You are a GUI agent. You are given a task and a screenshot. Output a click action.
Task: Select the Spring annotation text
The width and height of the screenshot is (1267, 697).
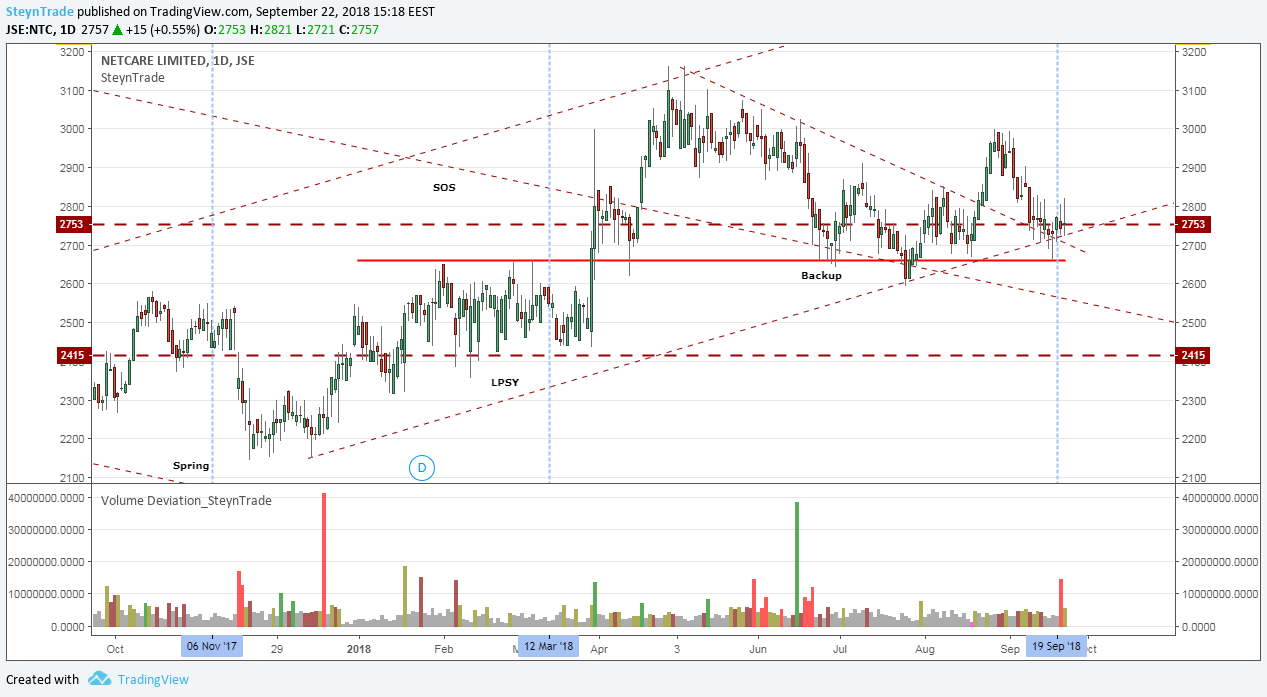pyautogui.click(x=191, y=466)
